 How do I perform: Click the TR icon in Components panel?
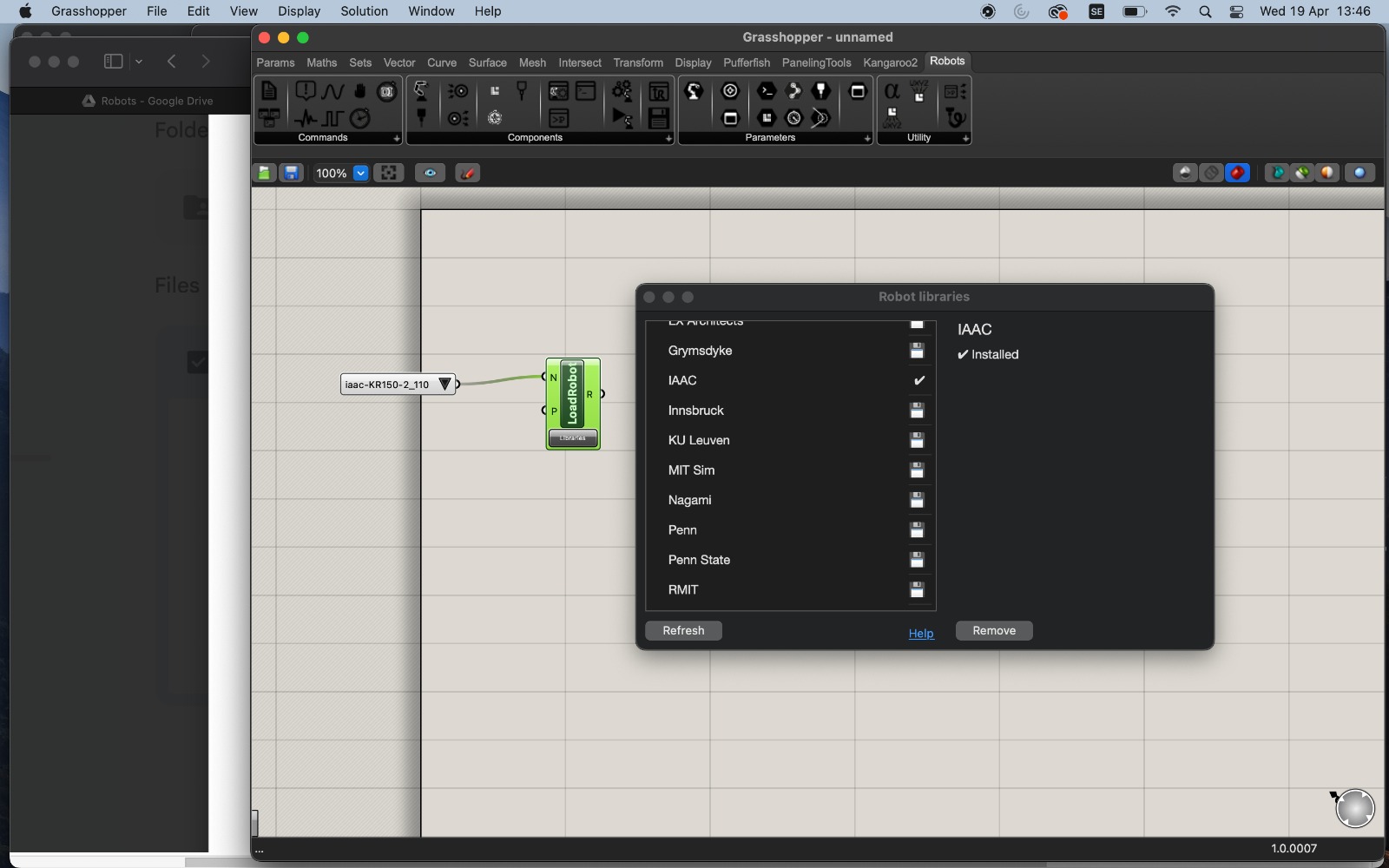click(x=659, y=91)
